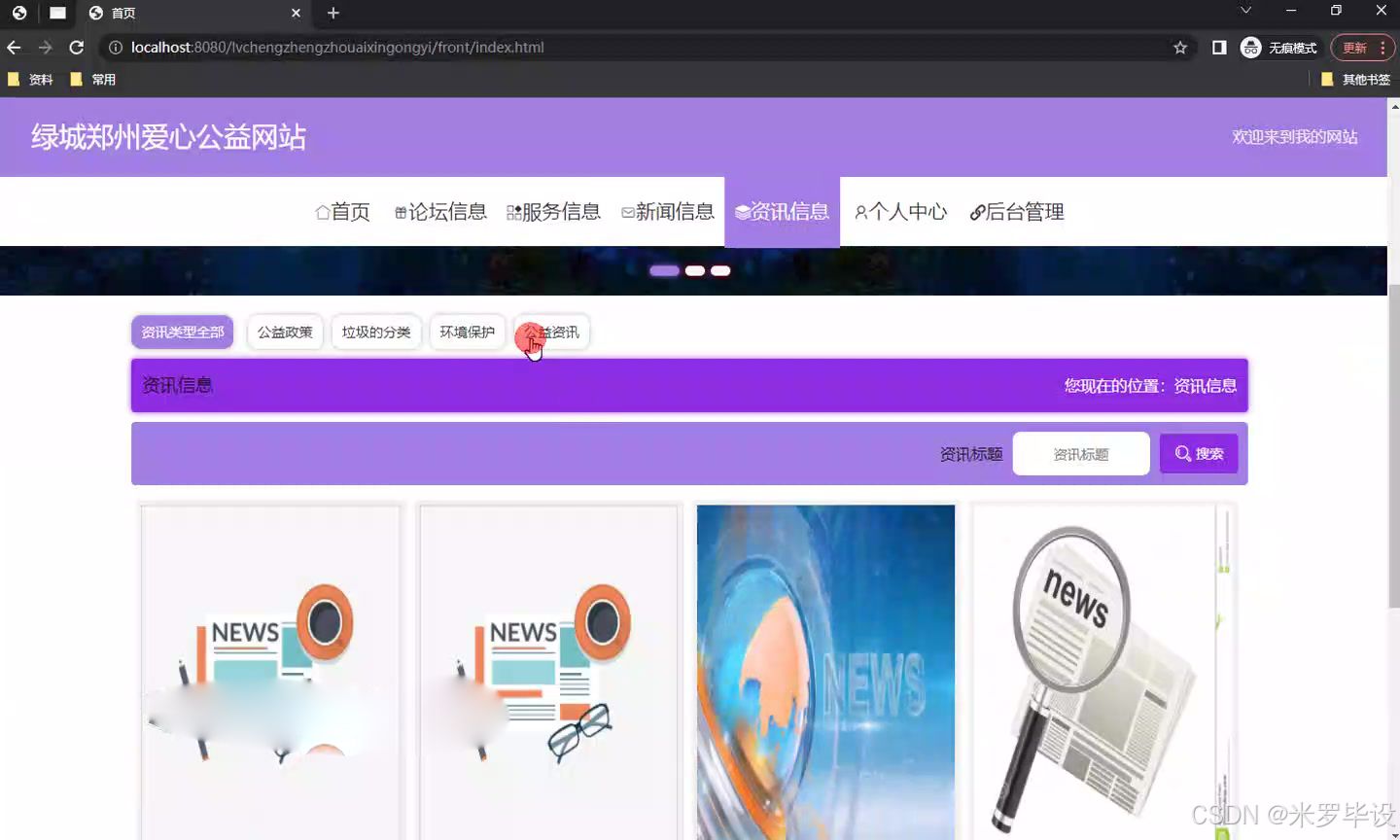This screenshot has width=1400, height=840.
Task: Click the magnifier icon on the 搜索 button
Action: point(1182,453)
